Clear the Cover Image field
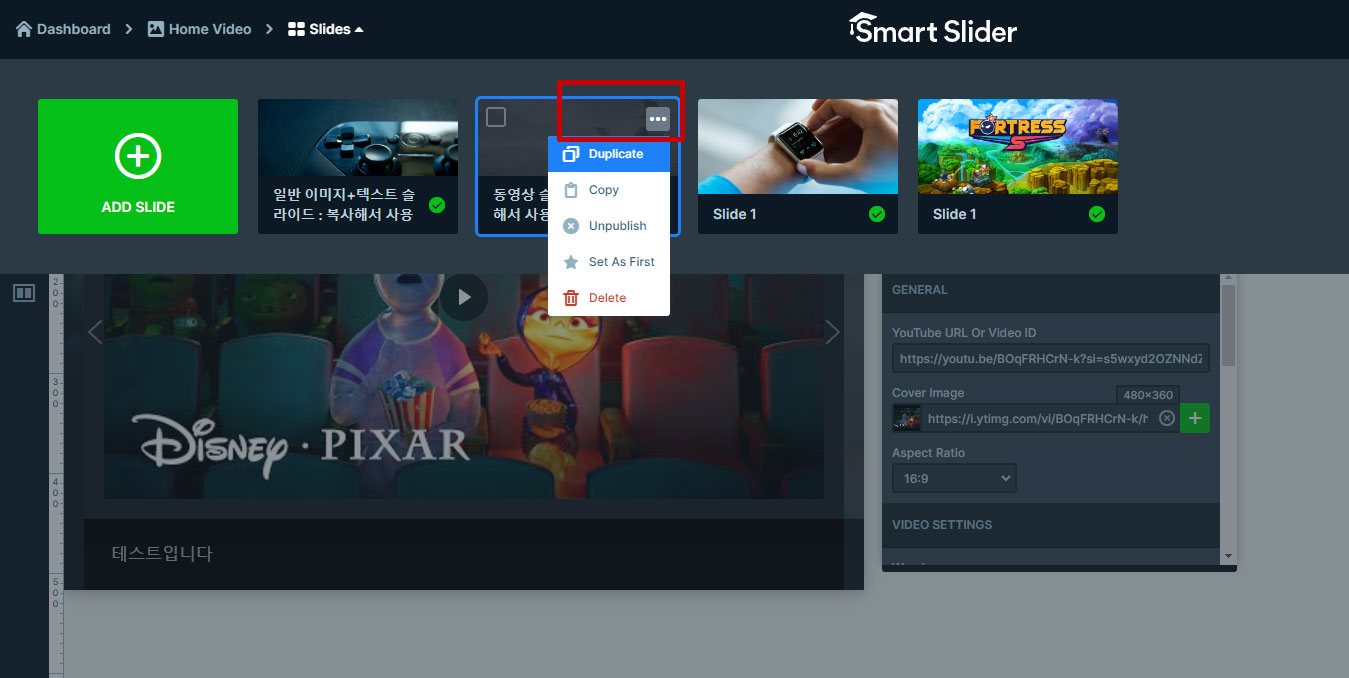 tap(1167, 418)
